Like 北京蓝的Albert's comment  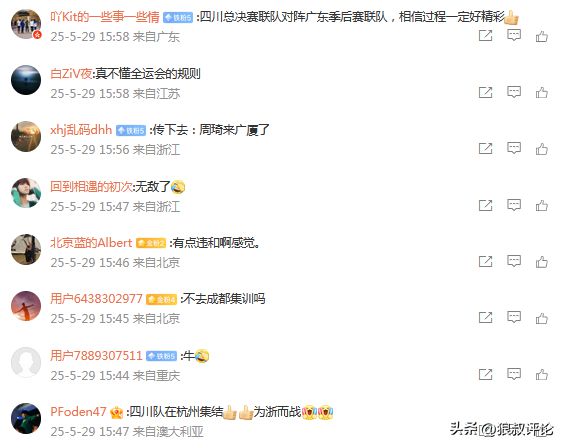(541, 262)
